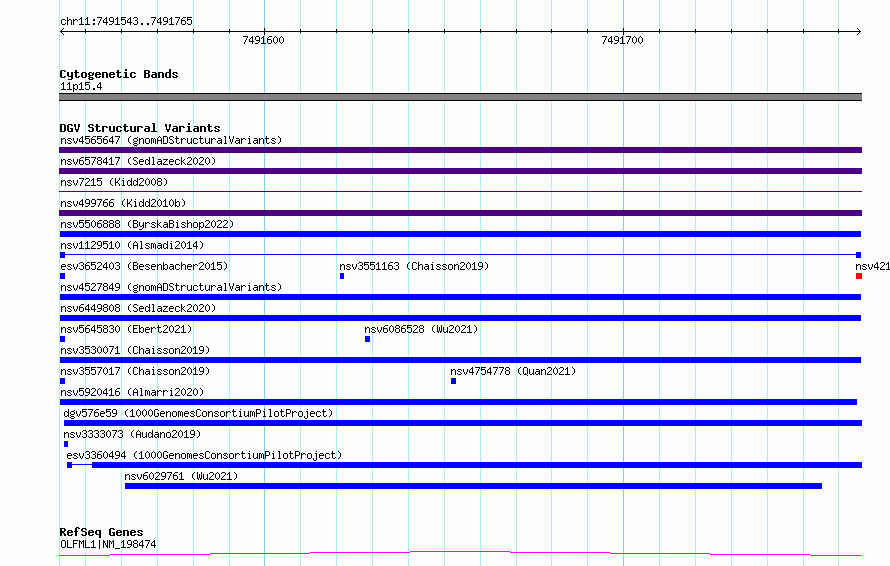The height and width of the screenshot is (566, 890).
Task: Click the 7491700 ruler position
Action: 623,40
